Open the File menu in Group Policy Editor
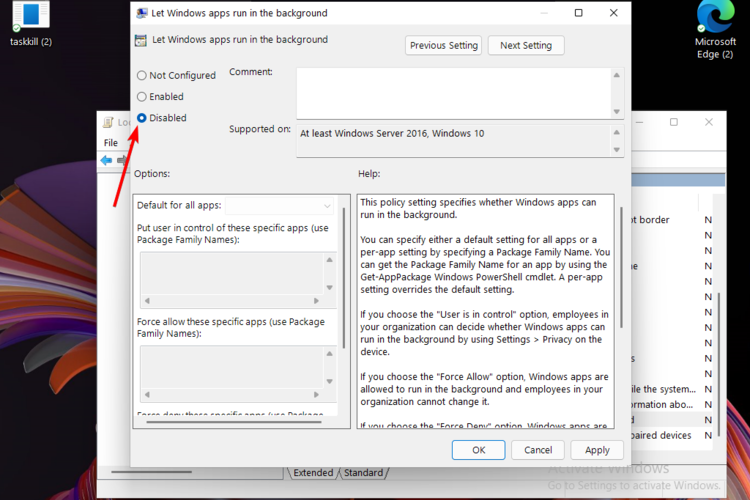This screenshot has height=500, width=750. pos(111,143)
